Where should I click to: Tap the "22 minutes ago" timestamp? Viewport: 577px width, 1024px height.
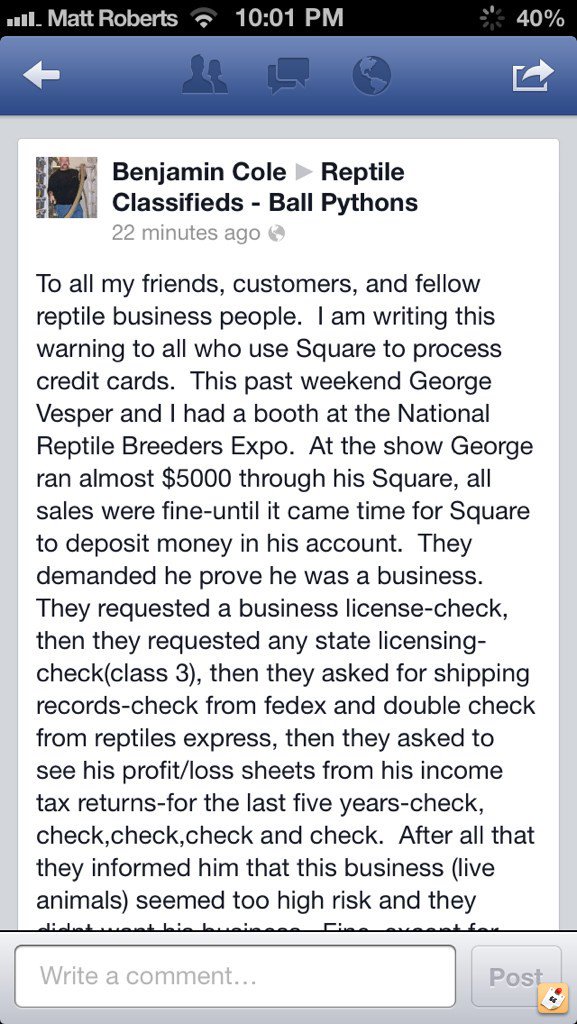[x=186, y=233]
